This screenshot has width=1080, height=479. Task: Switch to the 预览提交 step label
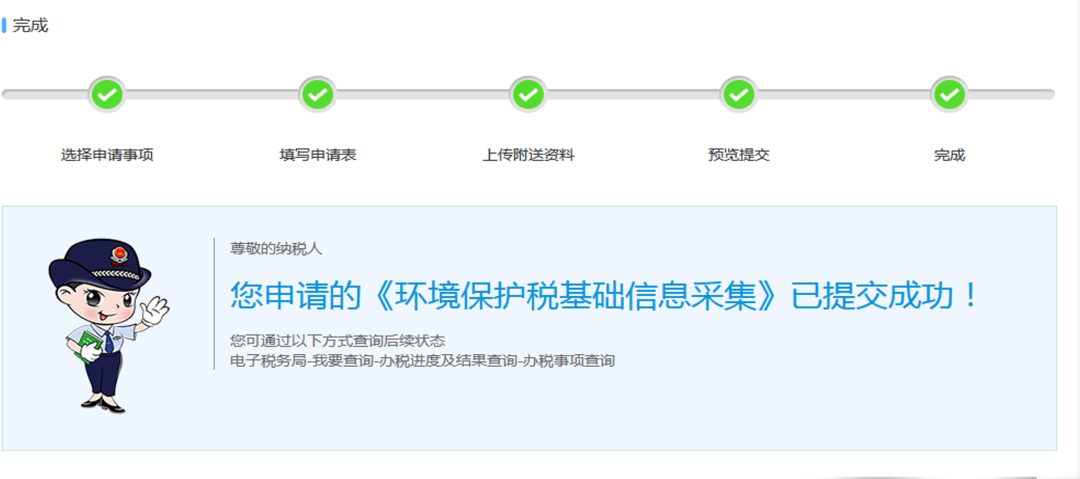[739, 155]
